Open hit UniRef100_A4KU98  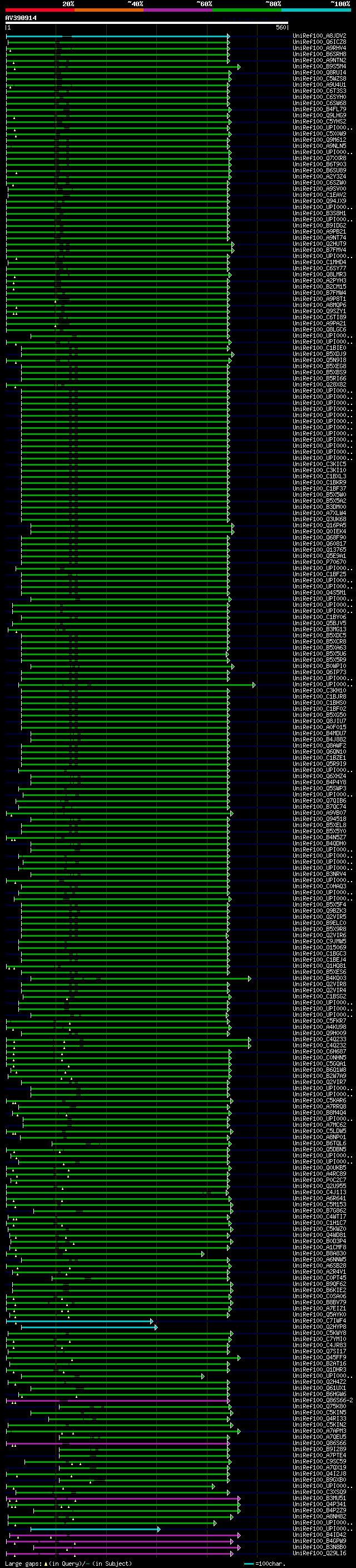point(319,1027)
